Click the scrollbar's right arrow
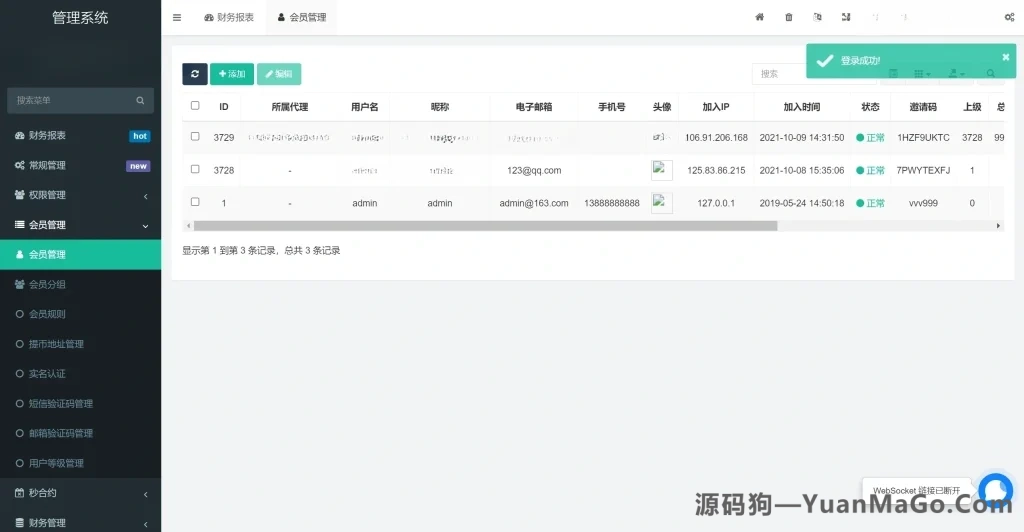This screenshot has width=1024, height=532. point(998,226)
